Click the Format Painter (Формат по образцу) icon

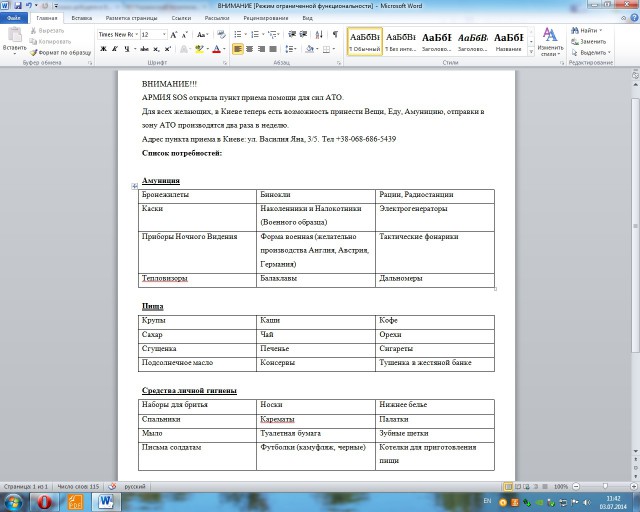[60, 52]
